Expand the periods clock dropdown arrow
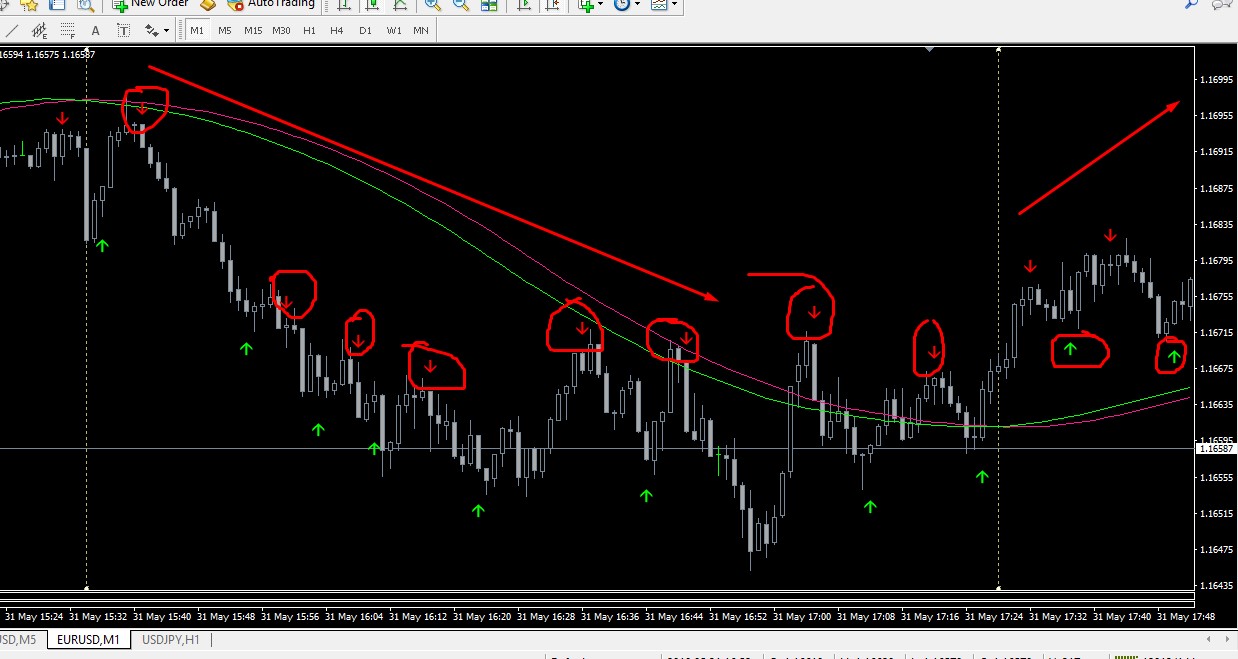Screen dimensions: 1238x659 pos(637,4)
